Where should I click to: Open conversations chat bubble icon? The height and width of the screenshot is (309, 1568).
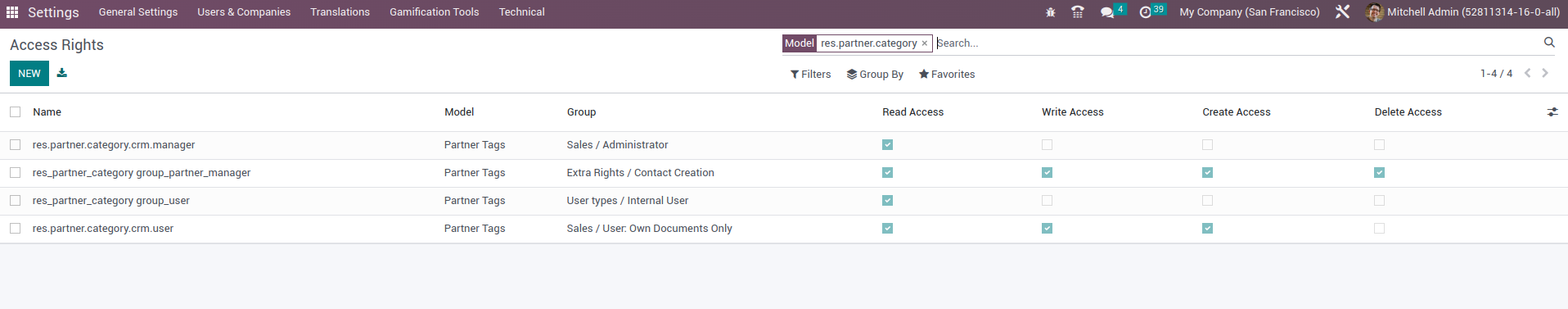(x=1107, y=12)
